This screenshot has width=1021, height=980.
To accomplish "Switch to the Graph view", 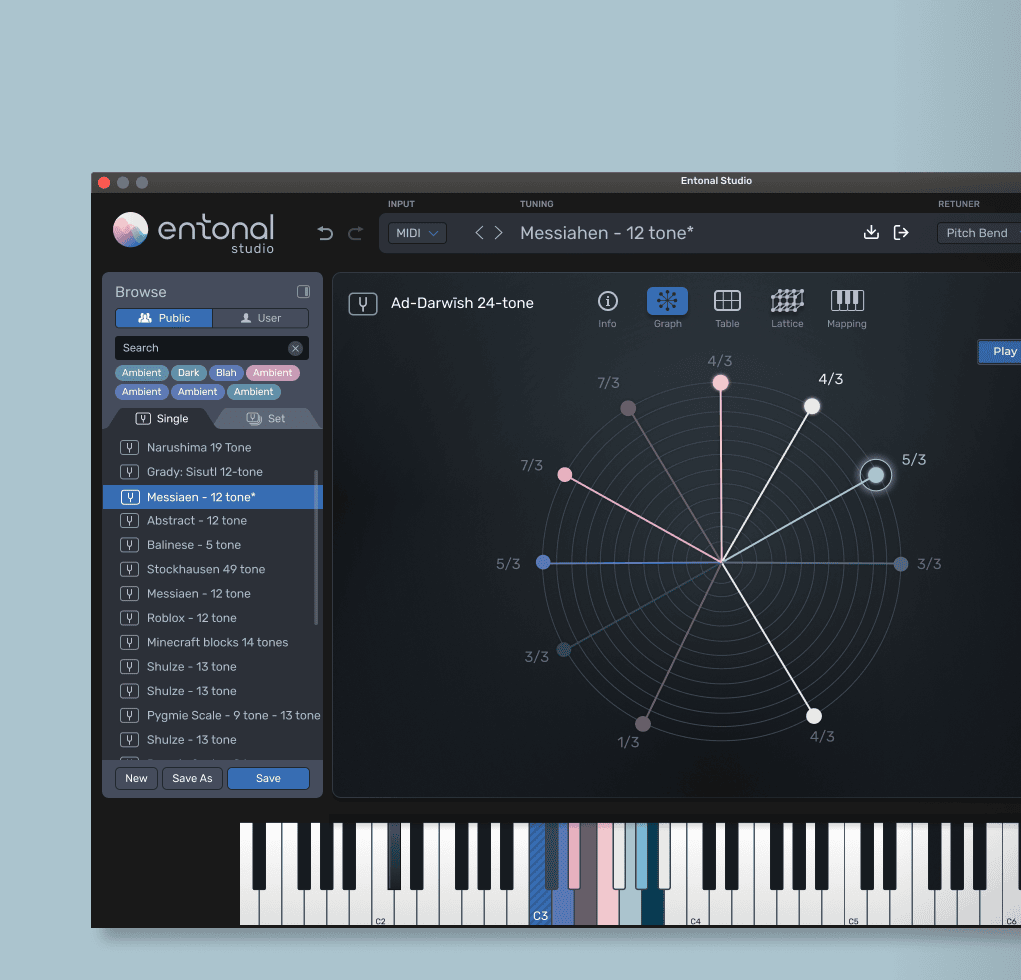I will (x=667, y=308).
